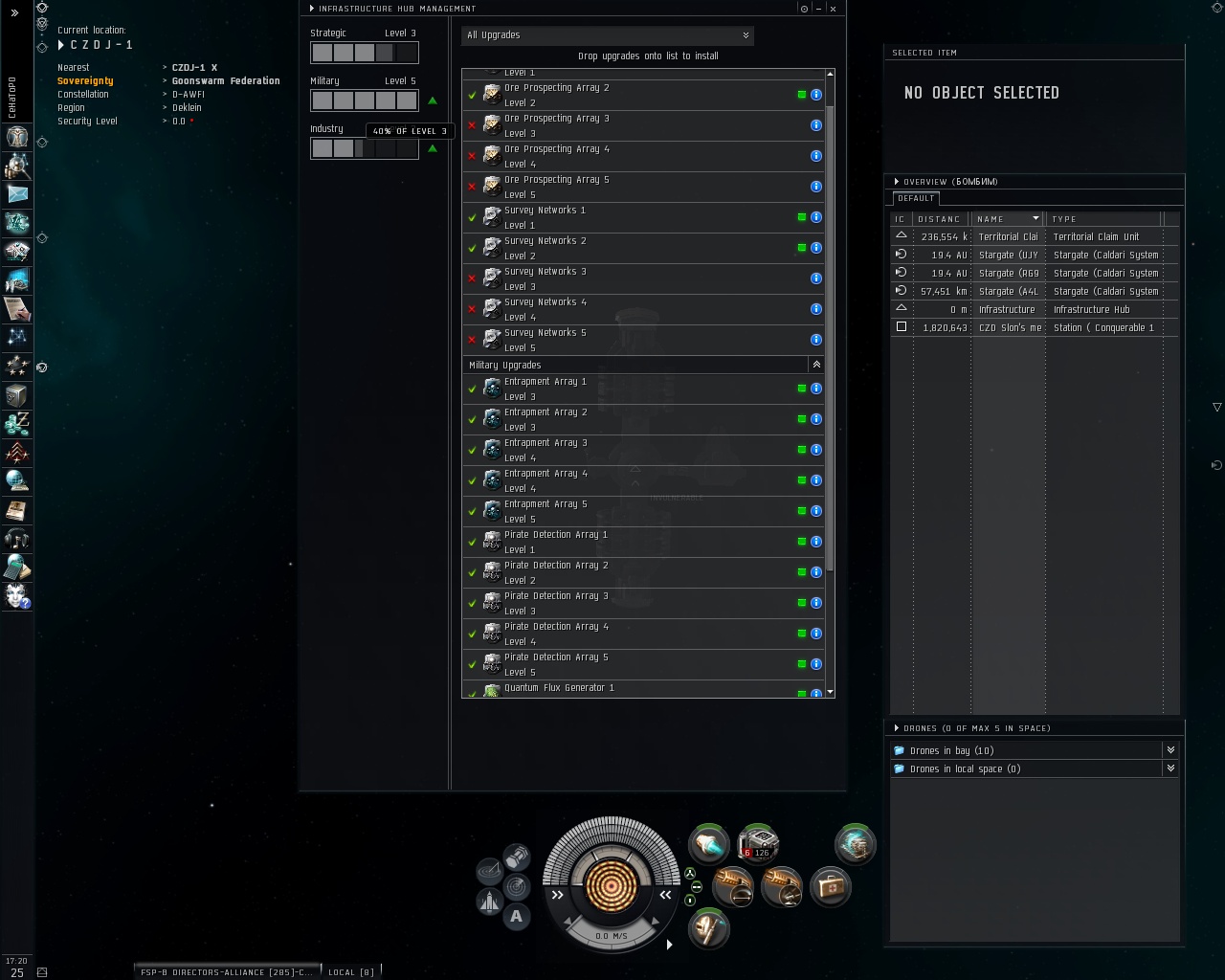The image size is (1225, 980).
Task: Toggle the green indicator for Survey Networks 1
Action: (x=802, y=217)
